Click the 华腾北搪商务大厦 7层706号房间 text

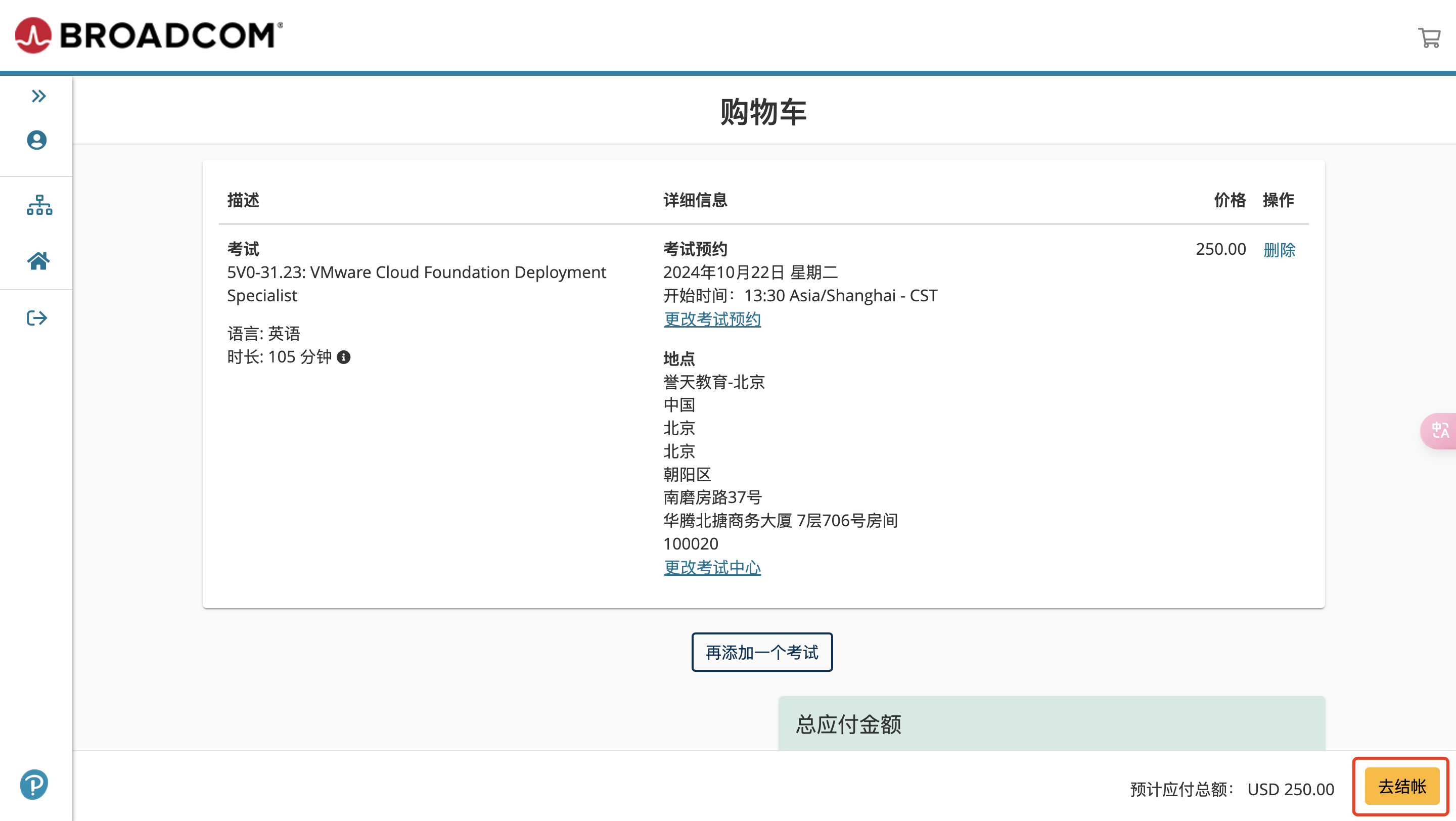(x=781, y=520)
